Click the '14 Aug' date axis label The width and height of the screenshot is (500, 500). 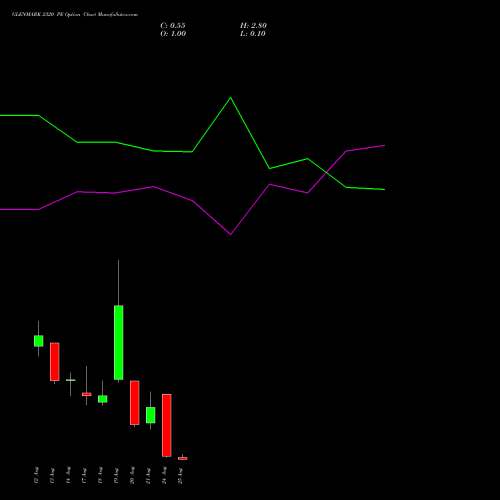pyautogui.click(x=68, y=475)
